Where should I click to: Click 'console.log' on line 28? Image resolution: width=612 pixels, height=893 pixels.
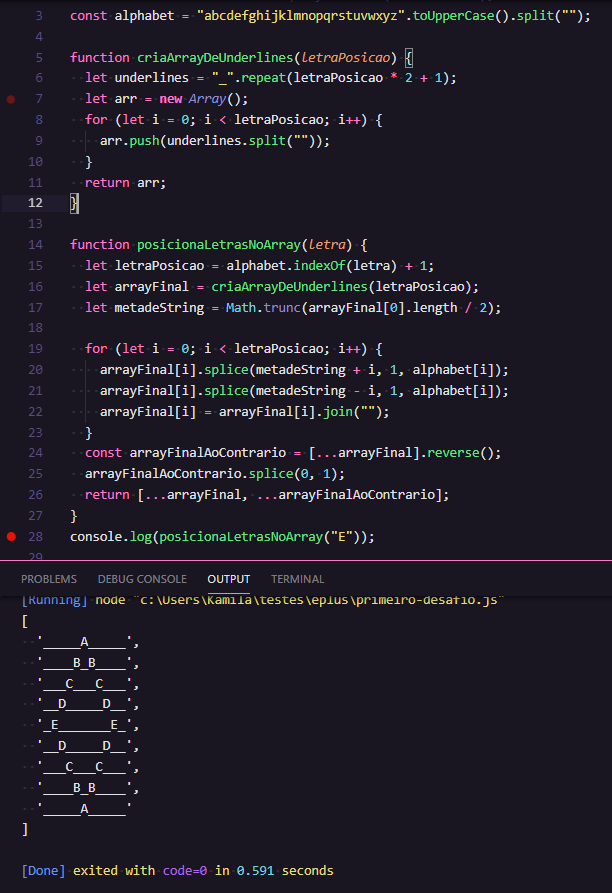click(111, 536)
